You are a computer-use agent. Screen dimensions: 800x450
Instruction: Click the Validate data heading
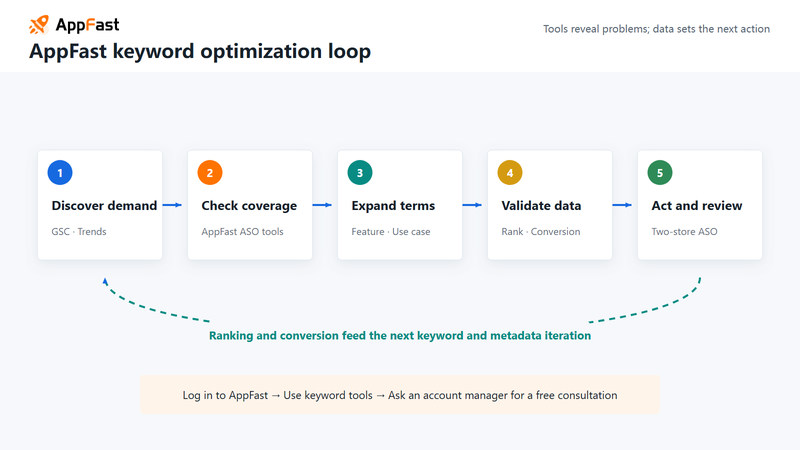pos(541,206)
